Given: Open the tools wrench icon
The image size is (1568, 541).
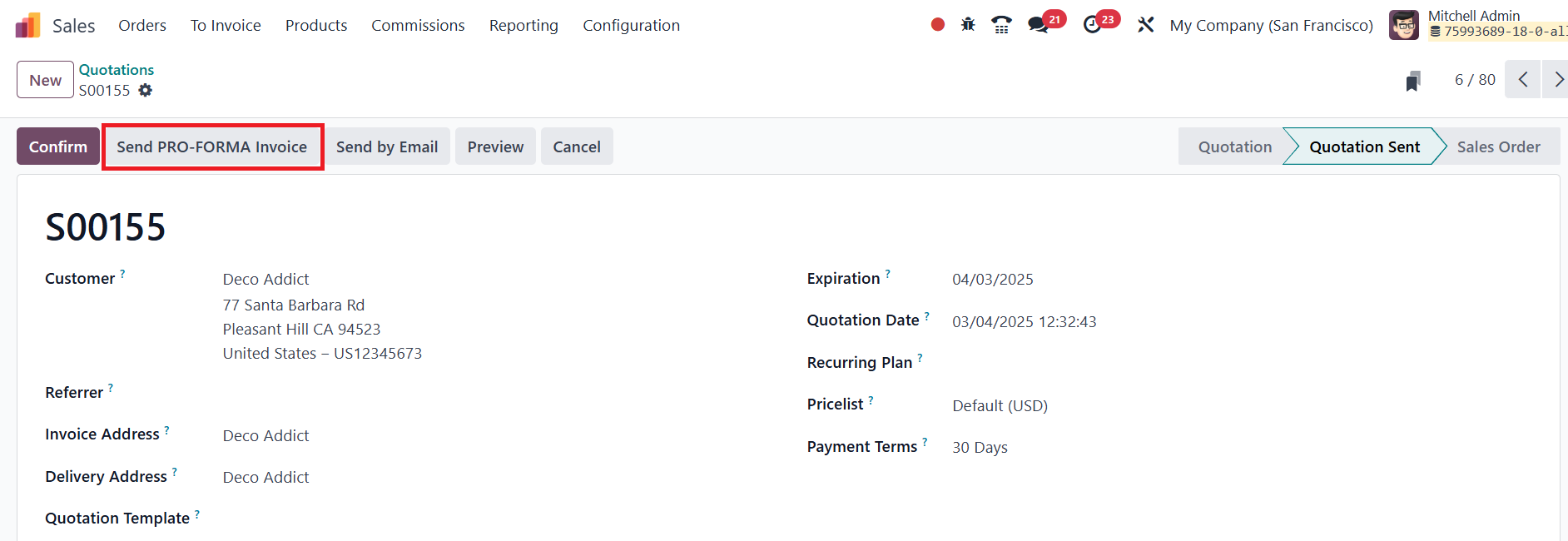Looking at the screenshot, I should pyautogui.click(x=1146, y=25).
